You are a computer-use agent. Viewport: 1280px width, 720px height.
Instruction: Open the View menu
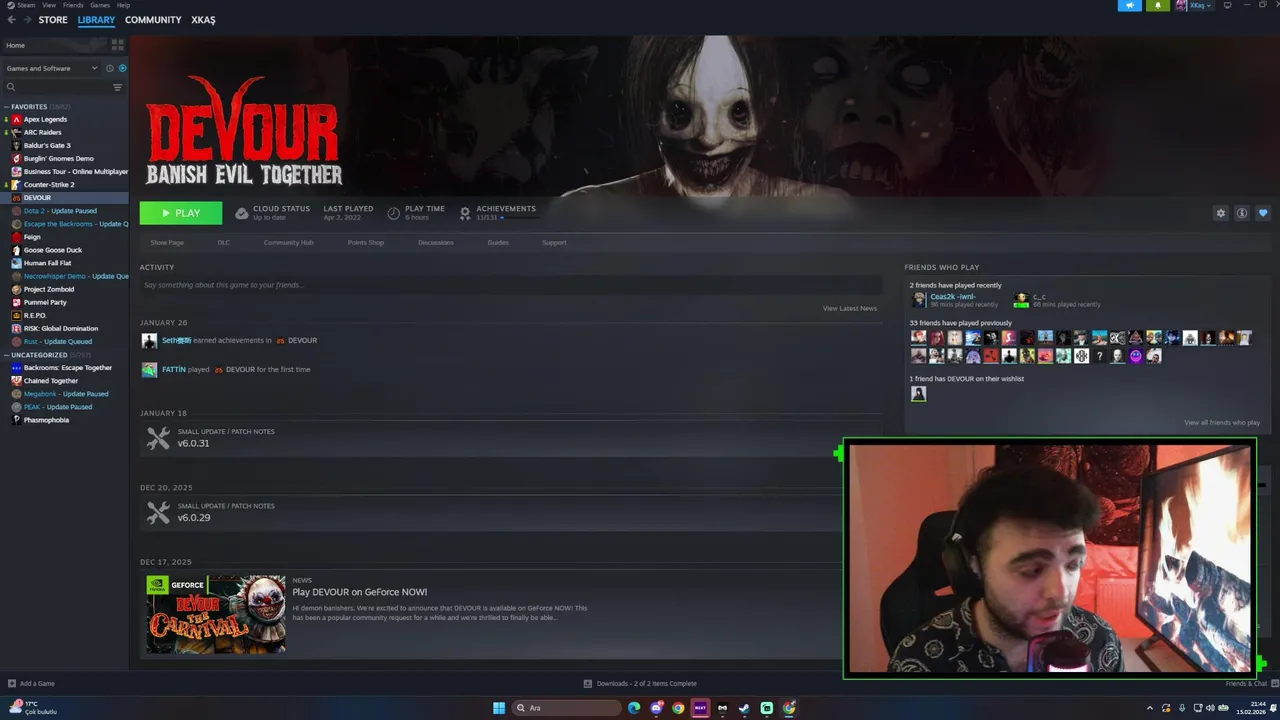pyautogui.click(x=49, y=5)
